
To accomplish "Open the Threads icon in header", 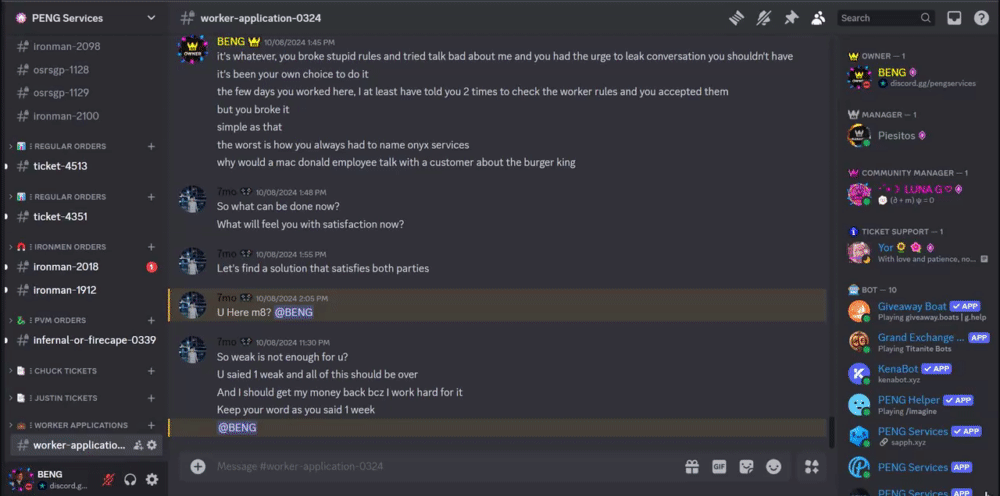I will click(737, 17).
